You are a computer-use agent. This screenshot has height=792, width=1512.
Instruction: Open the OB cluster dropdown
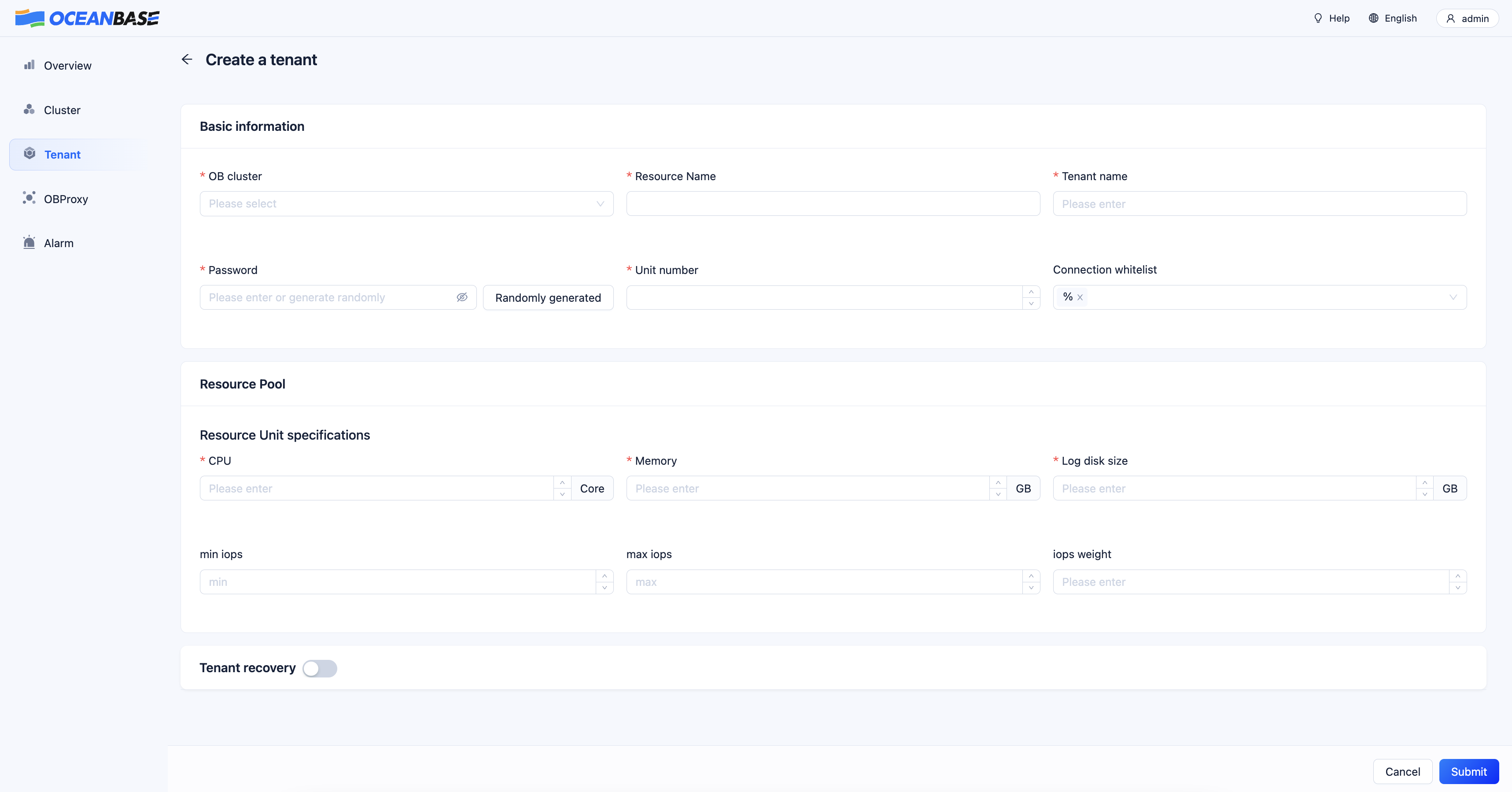pos(406,204)
